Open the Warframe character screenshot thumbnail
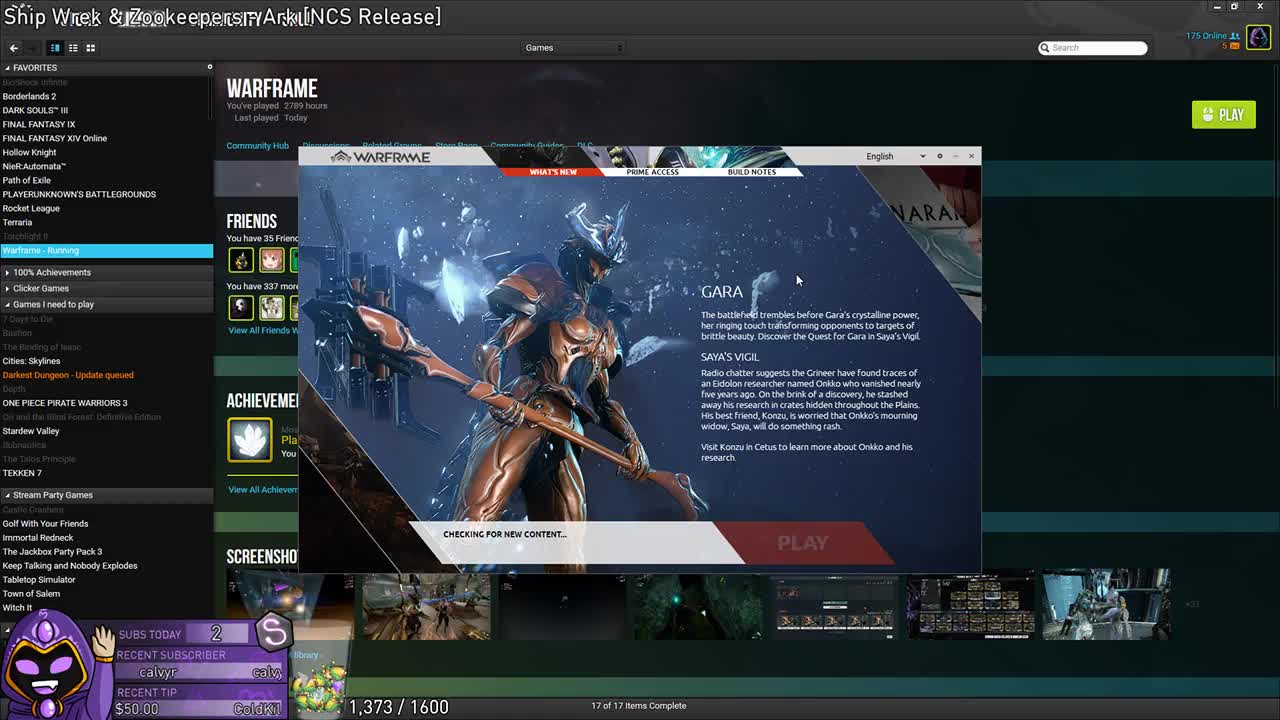Screen dimensions: 1280x720 coord(426,605)
